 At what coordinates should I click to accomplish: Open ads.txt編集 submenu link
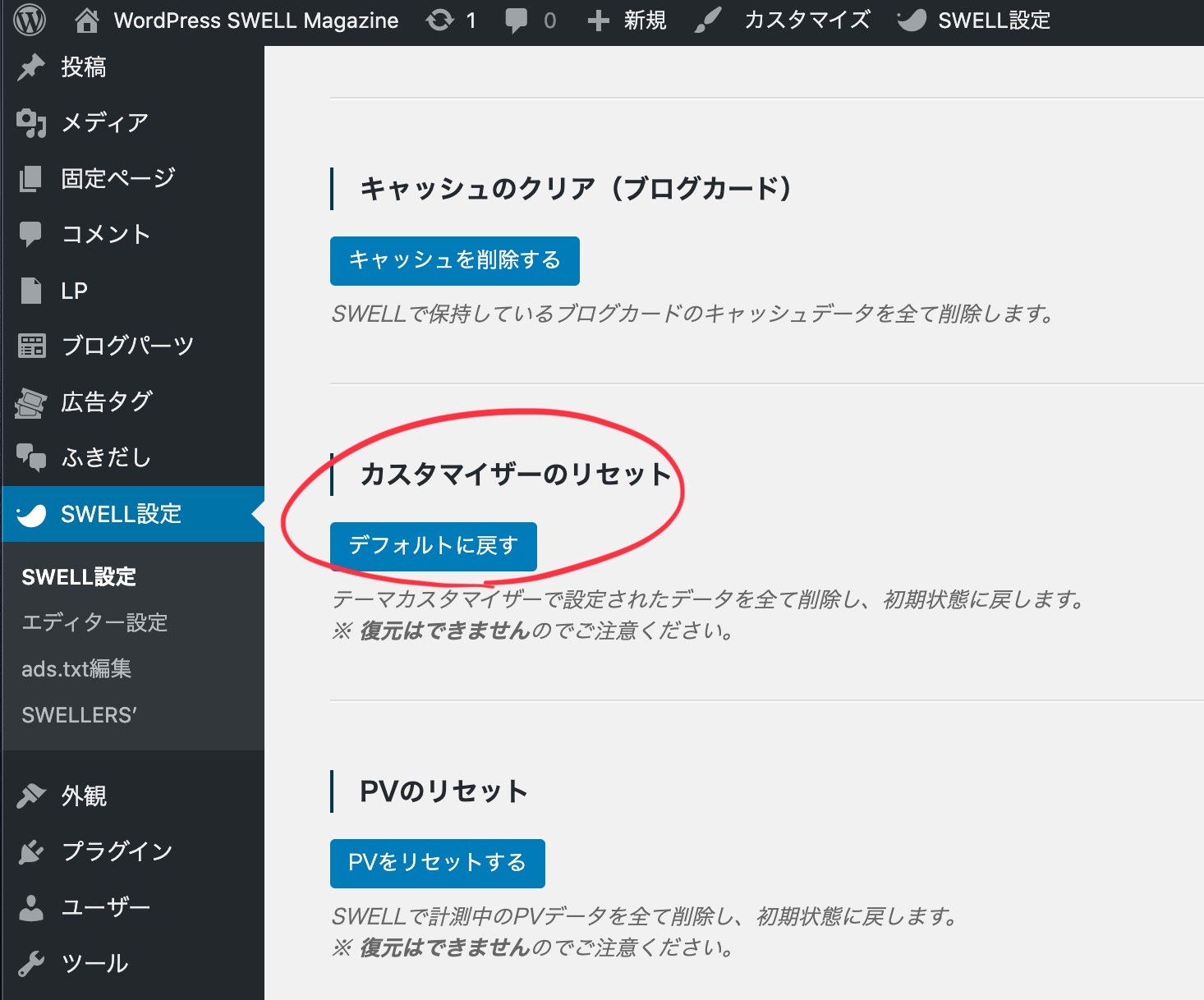(76, 669)
